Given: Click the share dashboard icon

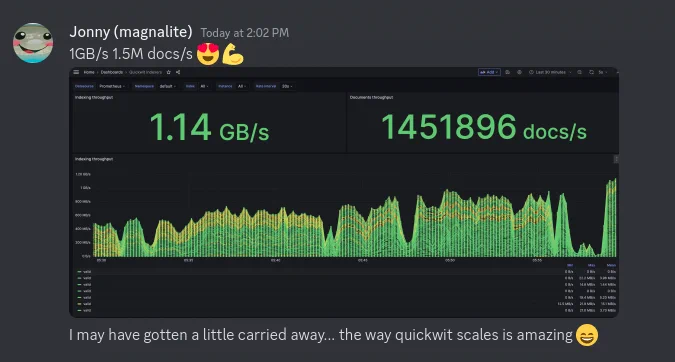Looking at the screenshot, I should (x=178, y=72).
